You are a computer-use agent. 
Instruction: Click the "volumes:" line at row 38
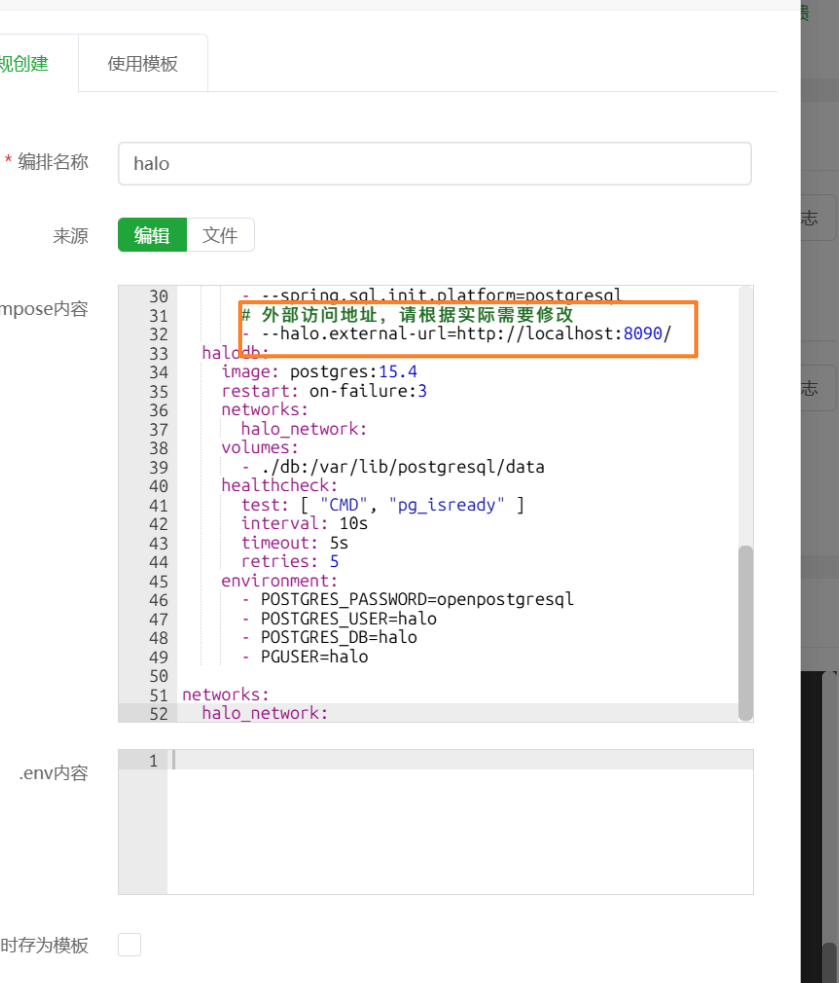pyautogui.click(x=260, y=448)
